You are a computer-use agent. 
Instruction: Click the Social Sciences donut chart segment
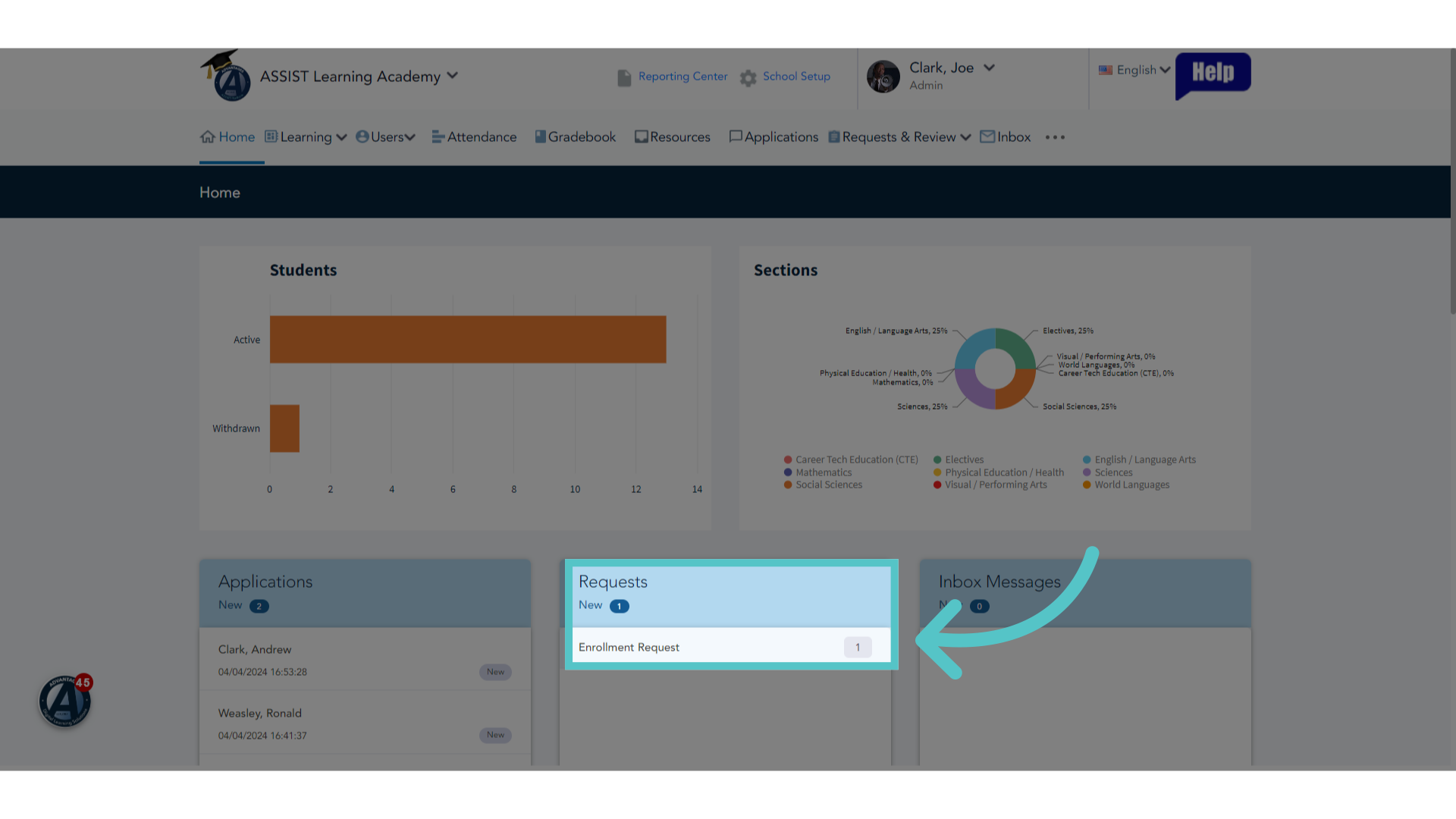(1018, 391)
